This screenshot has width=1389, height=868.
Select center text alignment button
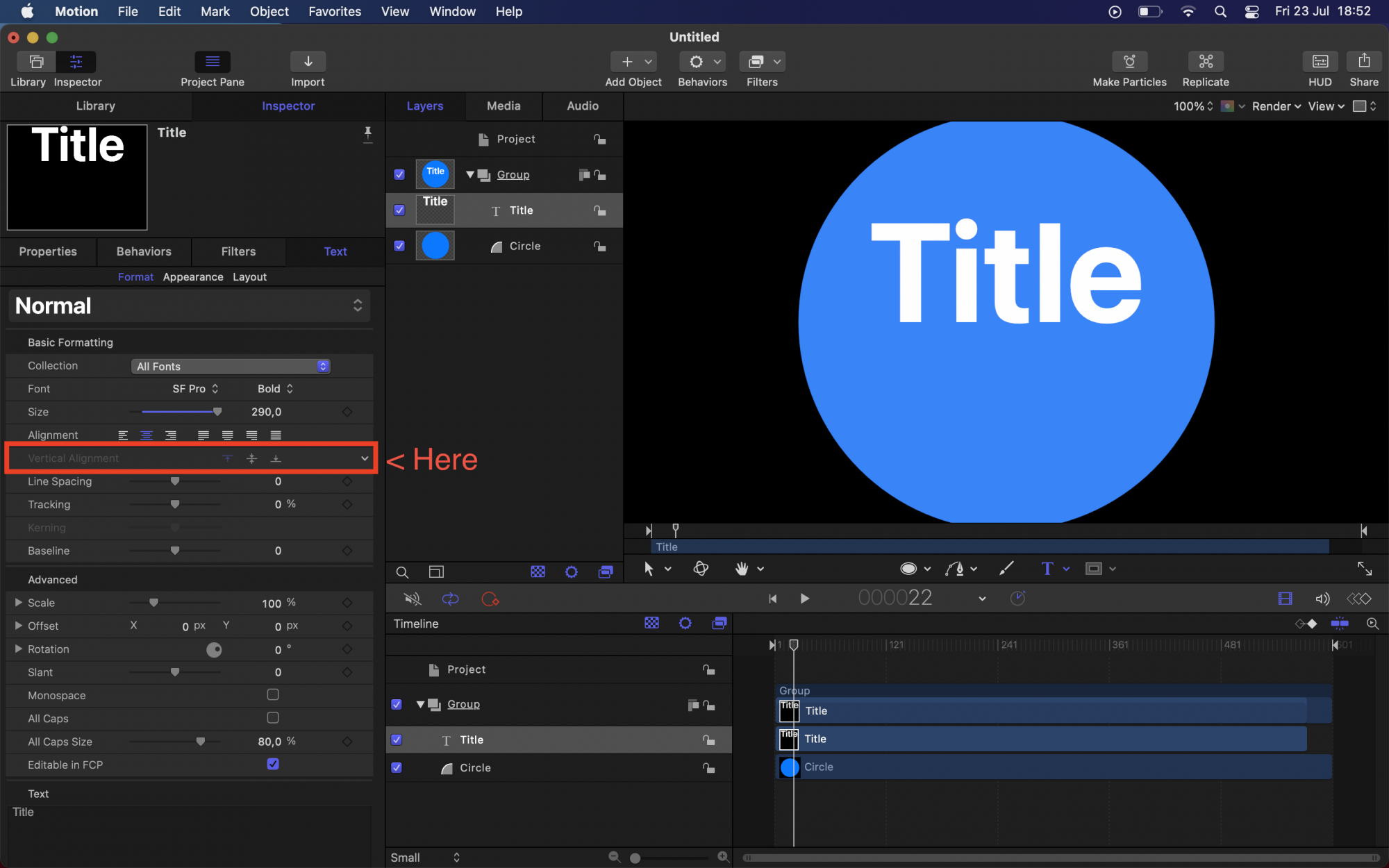[x=147, y=435]
